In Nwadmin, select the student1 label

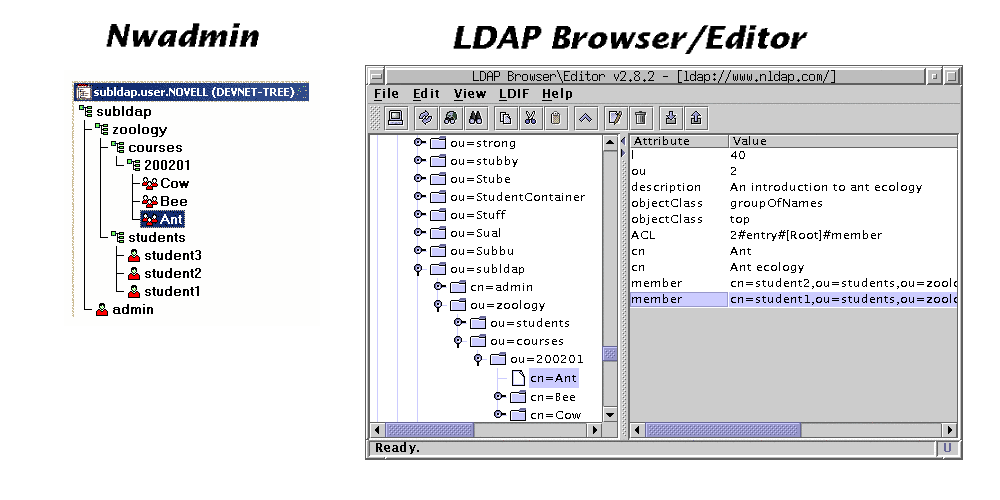tap(173, 291)
